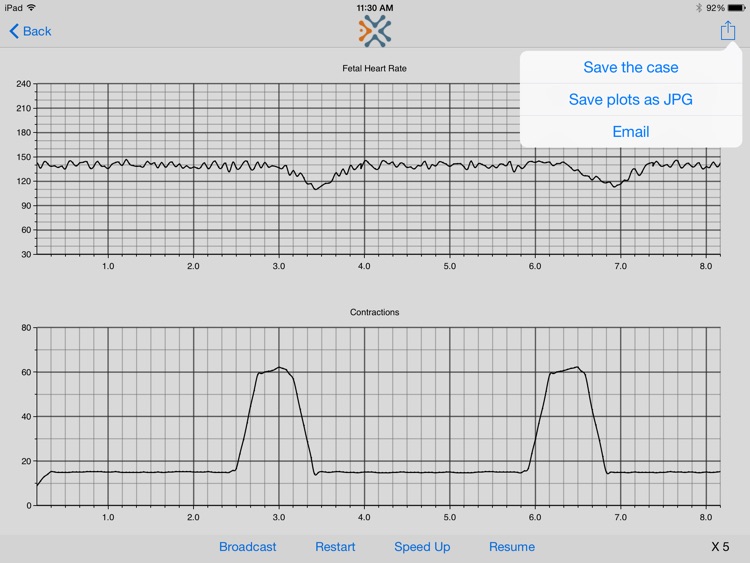The height and width of the screenshot is (563, 750).
Task: Tap the app logo in the header
Action: tap(375, 31)
